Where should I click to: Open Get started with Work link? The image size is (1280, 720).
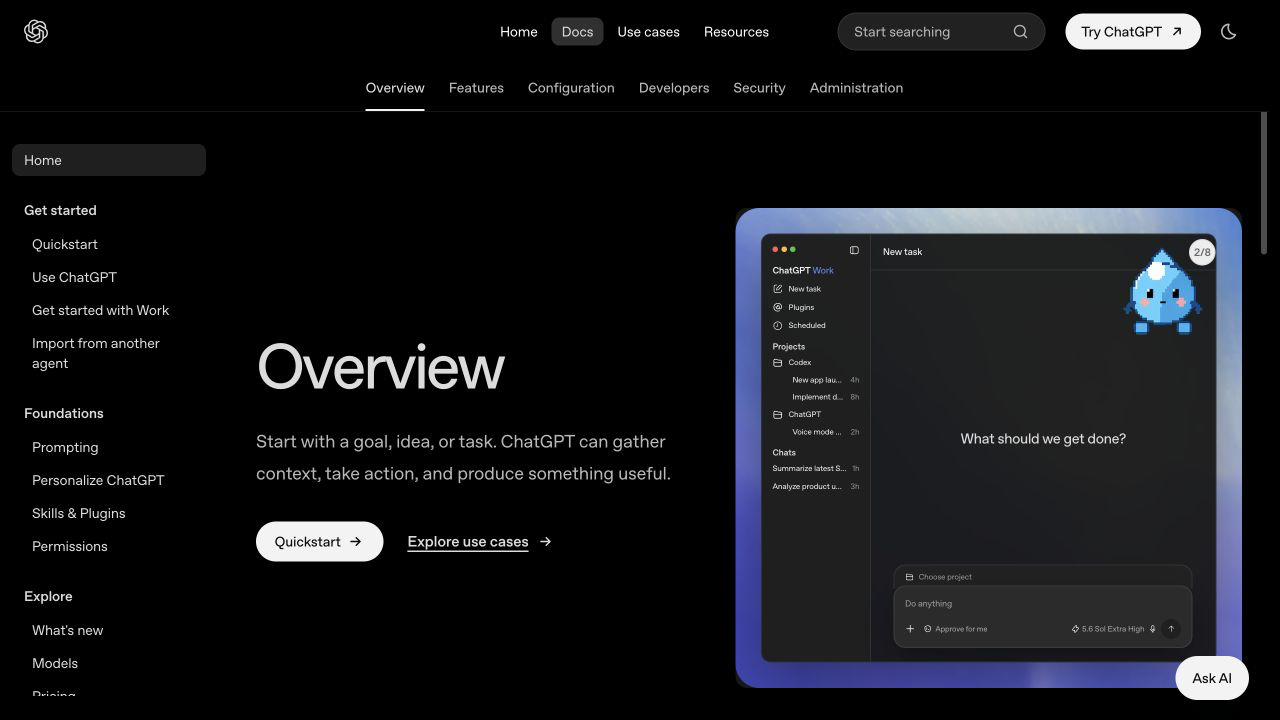(101, 310)
